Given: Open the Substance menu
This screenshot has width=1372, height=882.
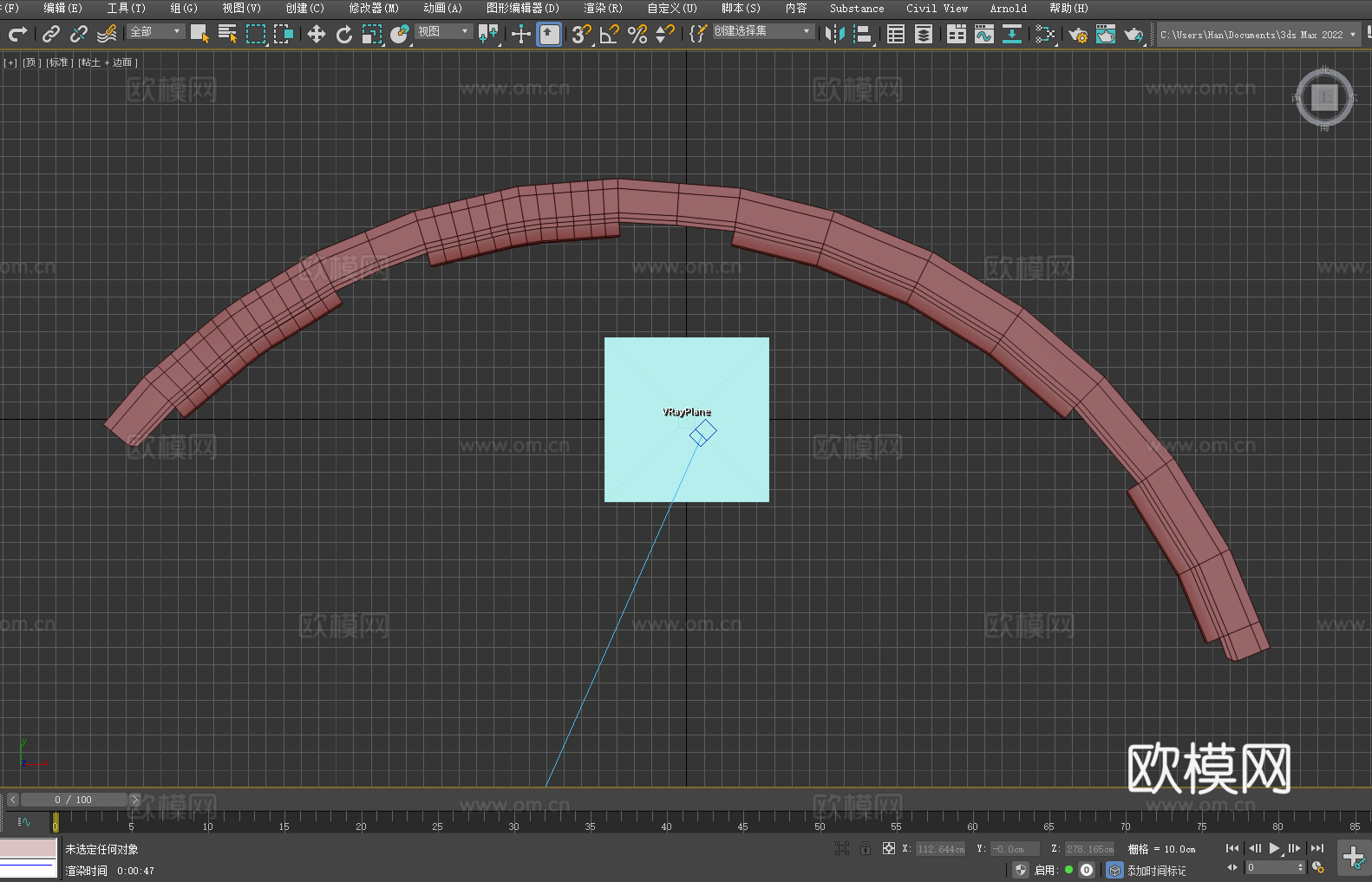Looking at the screenshot, I should tap(857, 8).
